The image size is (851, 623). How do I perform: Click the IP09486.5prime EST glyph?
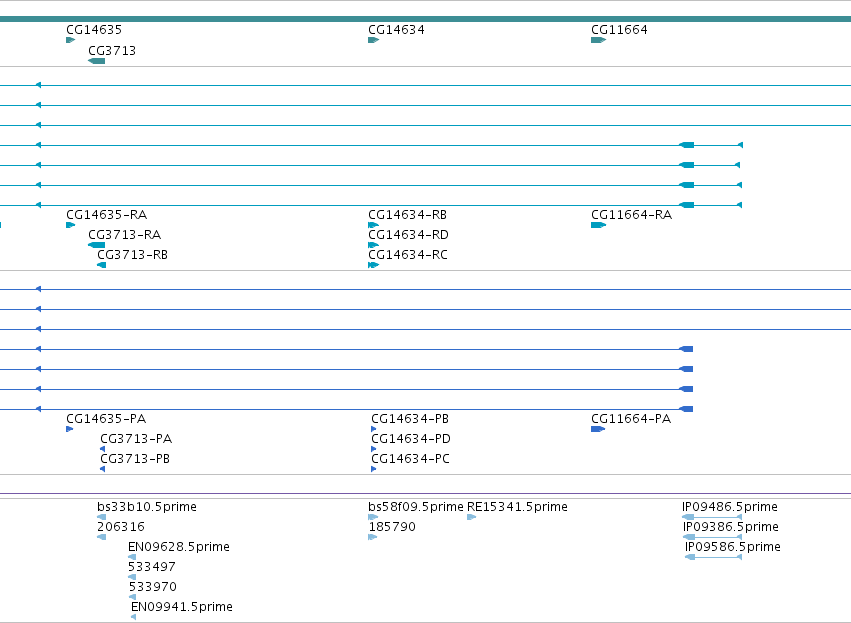[x=712, y=517]
